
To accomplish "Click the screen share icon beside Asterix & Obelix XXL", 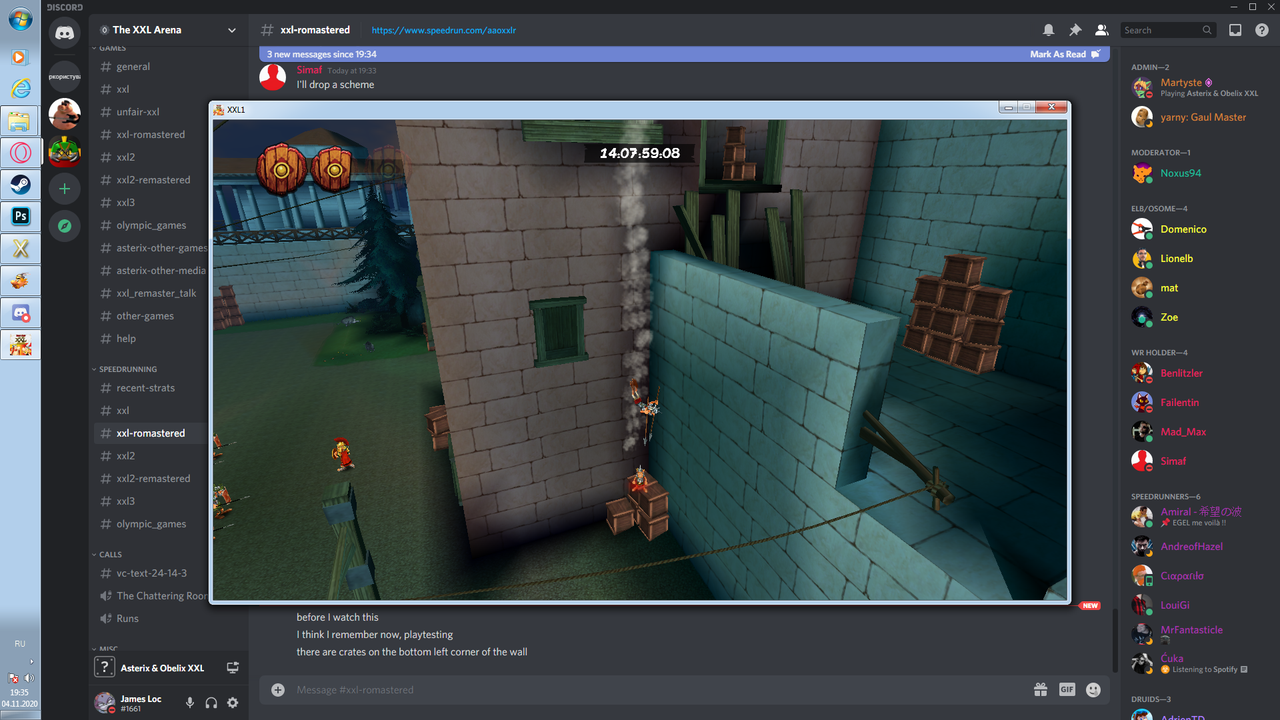I will click(233, 668).
